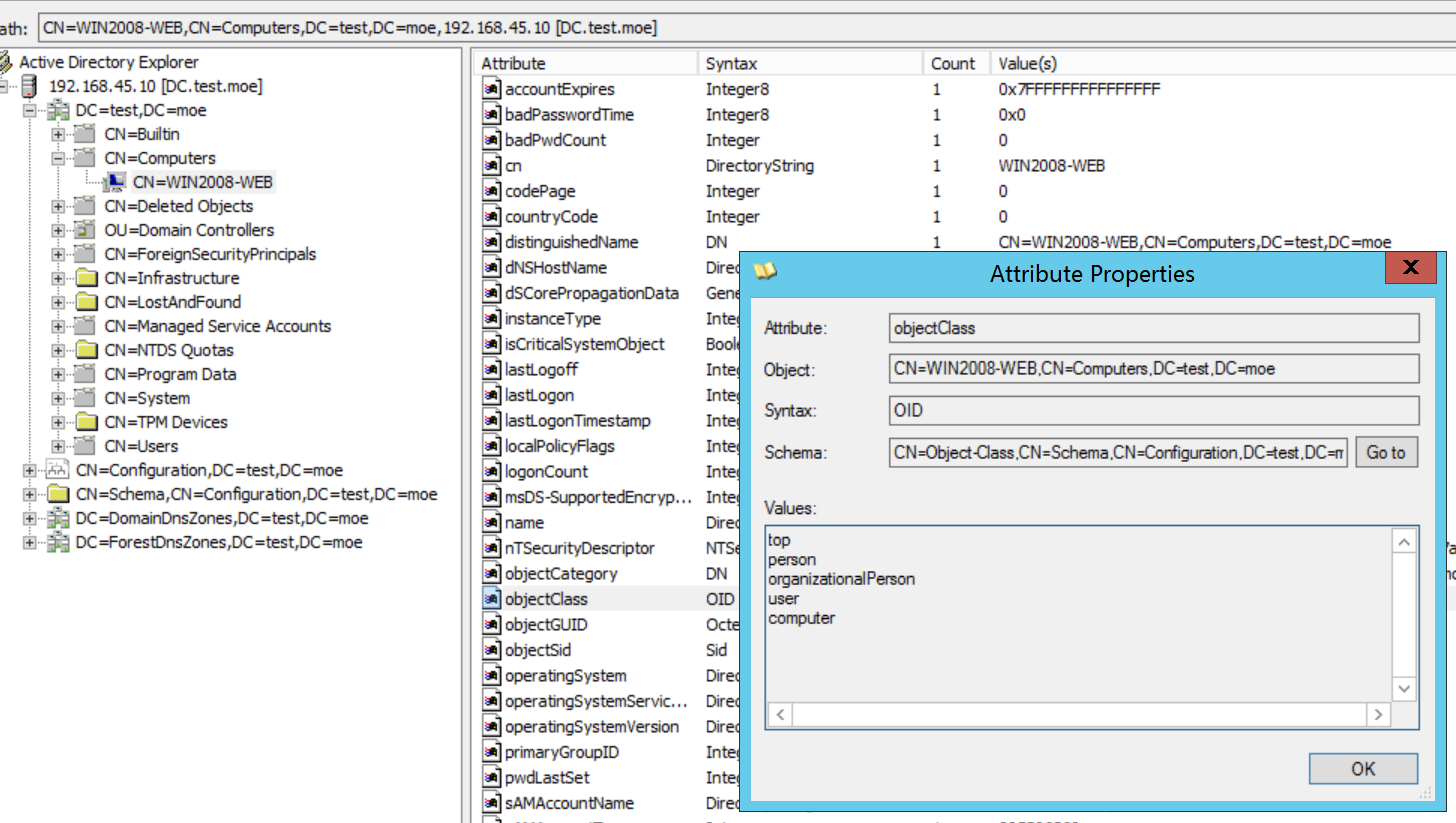This screenshot has height=823, width=1456.
Task: Click the TPM Devices folder icon
Action: coord(88,422)
